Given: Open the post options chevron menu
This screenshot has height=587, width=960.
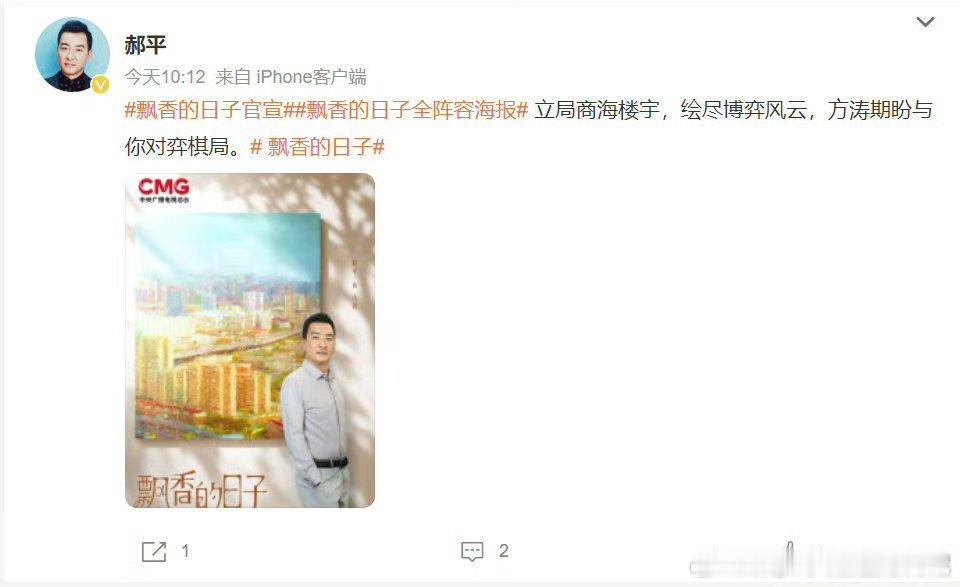Looking at the screenshot, I should pyautogui.click(x=925, y=22).
